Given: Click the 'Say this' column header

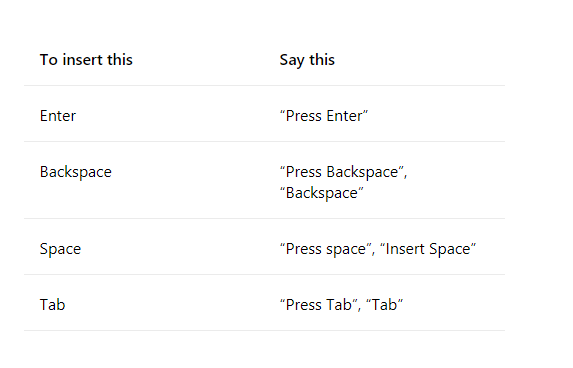Looking at the screenshot, I should (x=307, y=60).
